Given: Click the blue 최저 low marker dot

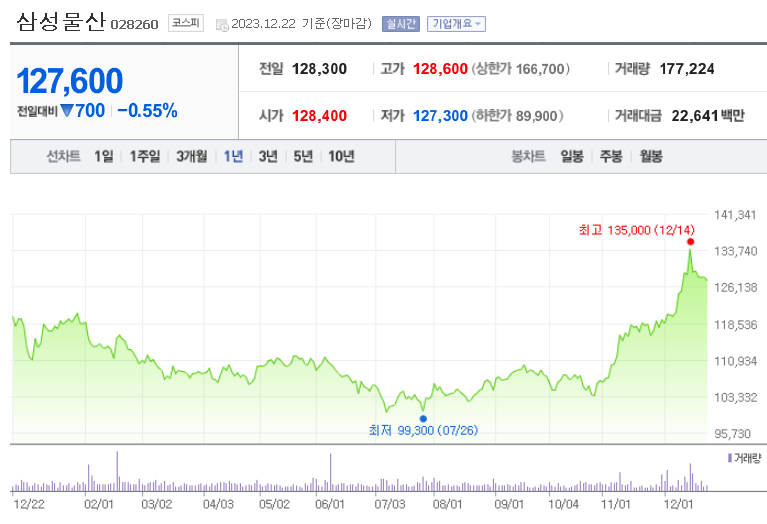Looking at the screenshot, I should tap(423, 418).
